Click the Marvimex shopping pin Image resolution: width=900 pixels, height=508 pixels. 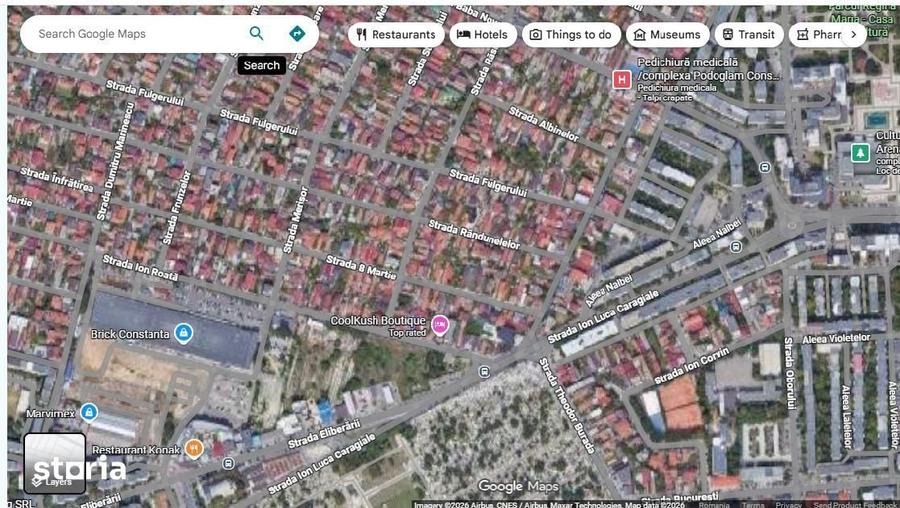point(88,412)
